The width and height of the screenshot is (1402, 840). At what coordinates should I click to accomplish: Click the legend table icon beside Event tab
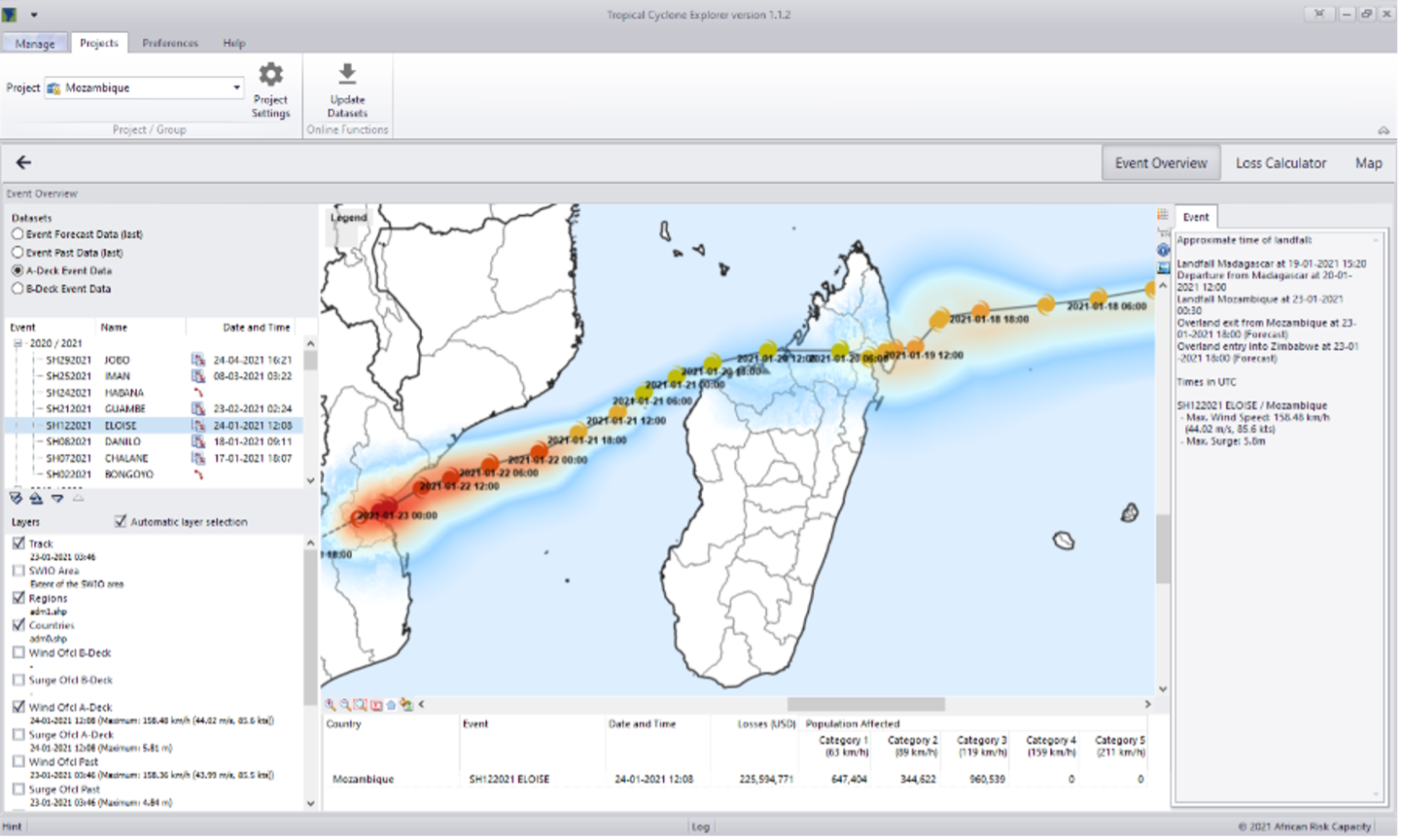pyautogui.click(x=1163, y=215)
